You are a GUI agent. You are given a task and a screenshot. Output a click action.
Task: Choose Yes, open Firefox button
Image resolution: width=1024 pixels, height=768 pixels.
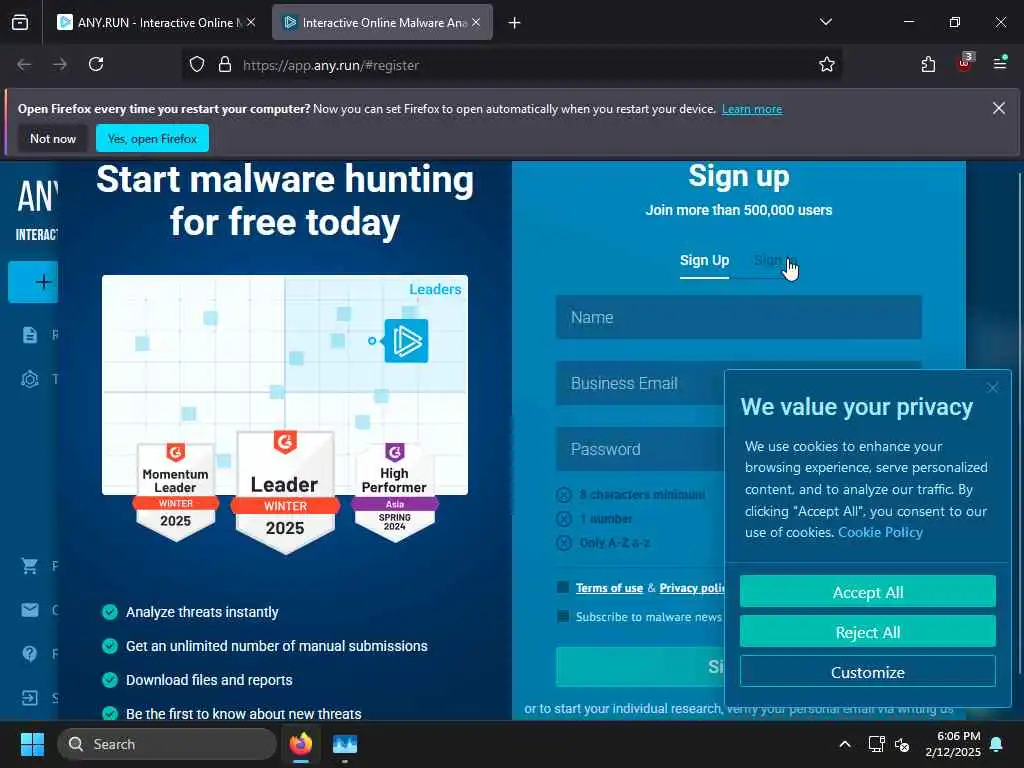tap(152, 138)
